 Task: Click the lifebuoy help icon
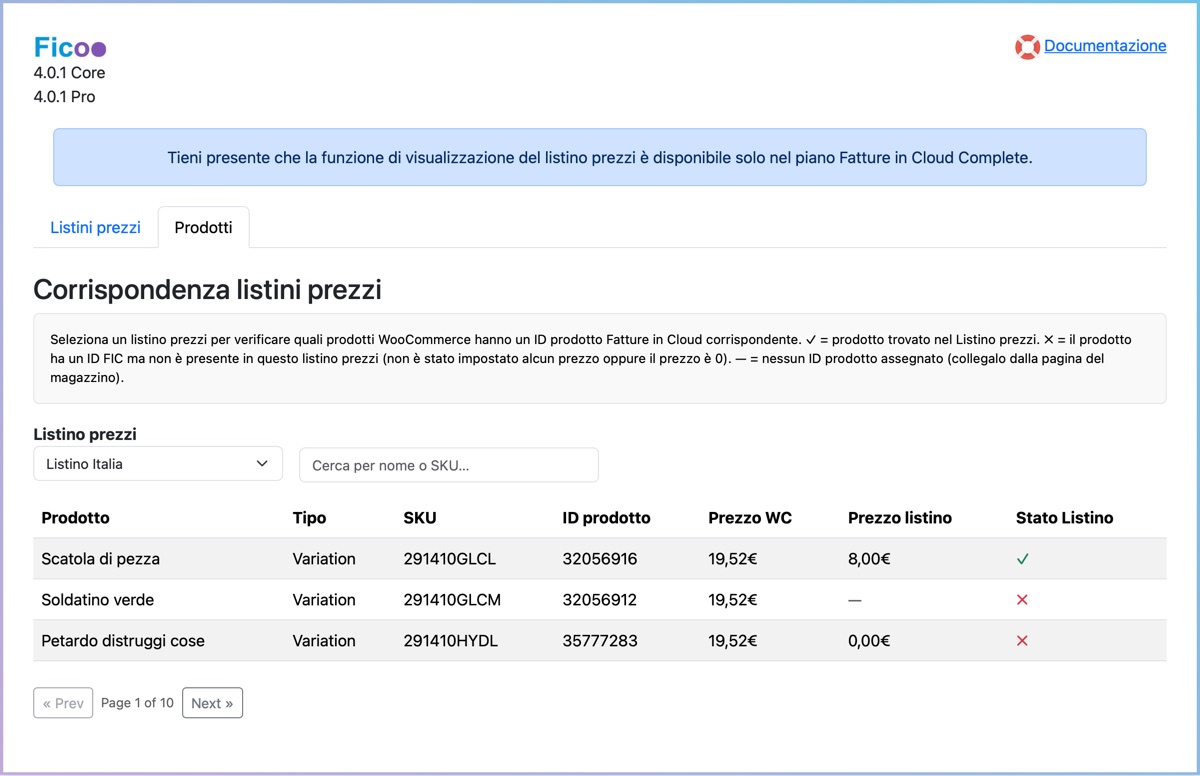1027,47
